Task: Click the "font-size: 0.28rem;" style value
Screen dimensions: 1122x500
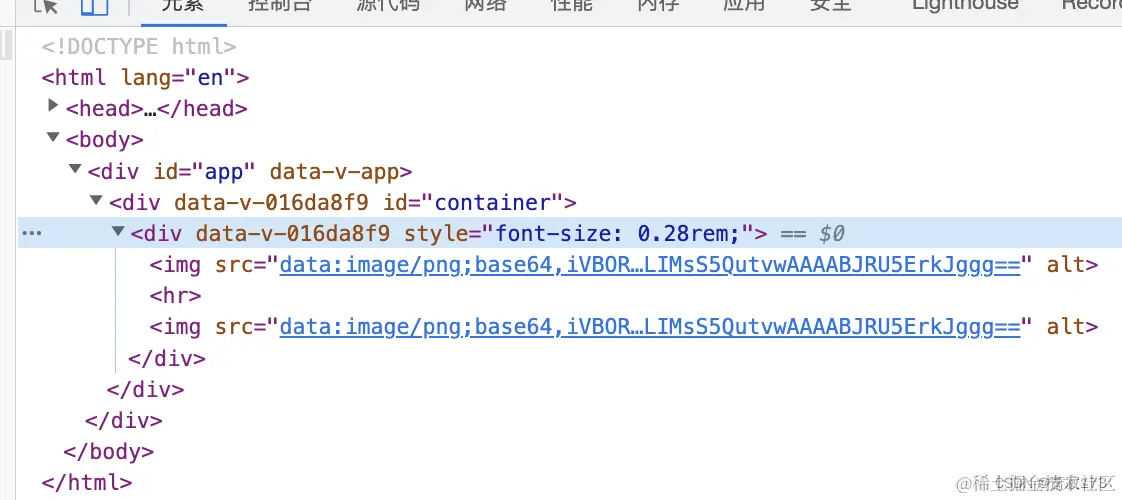Action: [618, 234]
